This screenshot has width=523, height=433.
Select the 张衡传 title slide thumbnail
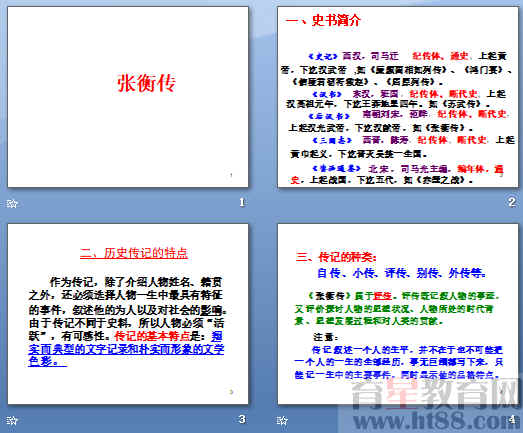coord(128,97)
